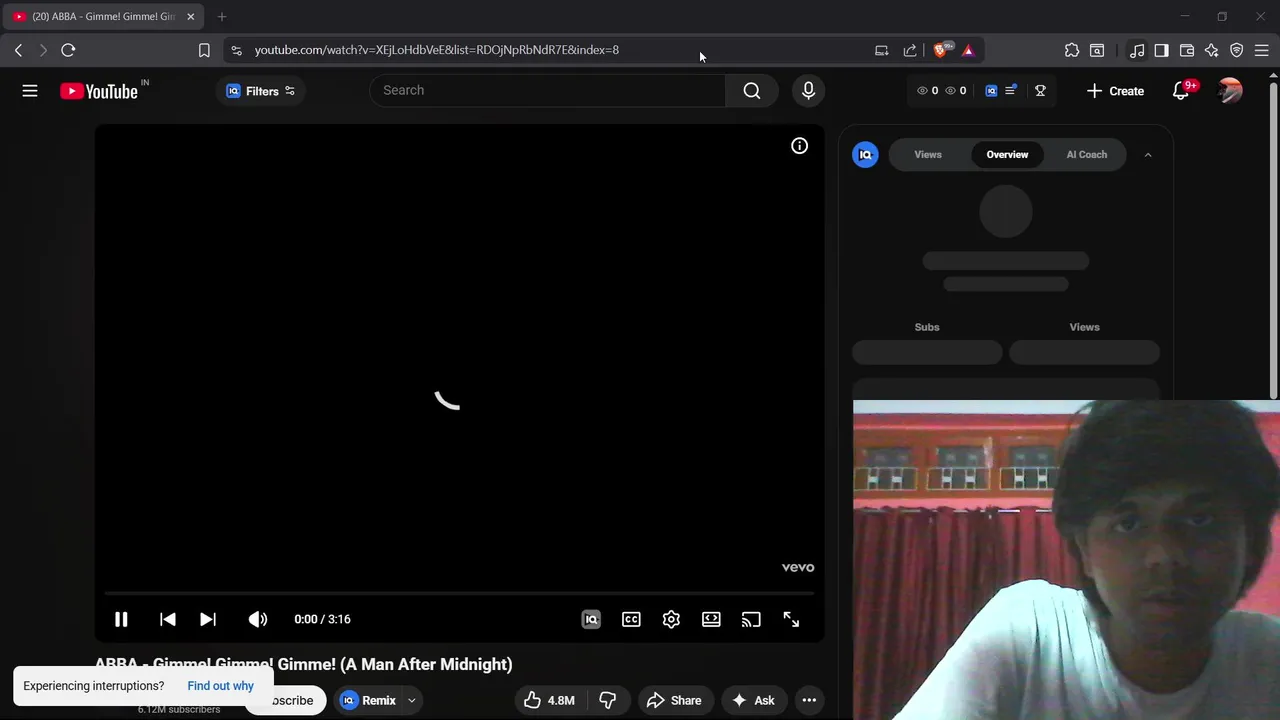This screenshot has width=1280, height=720.
Task: Click the Find out why link
Action: pos(220,686)
